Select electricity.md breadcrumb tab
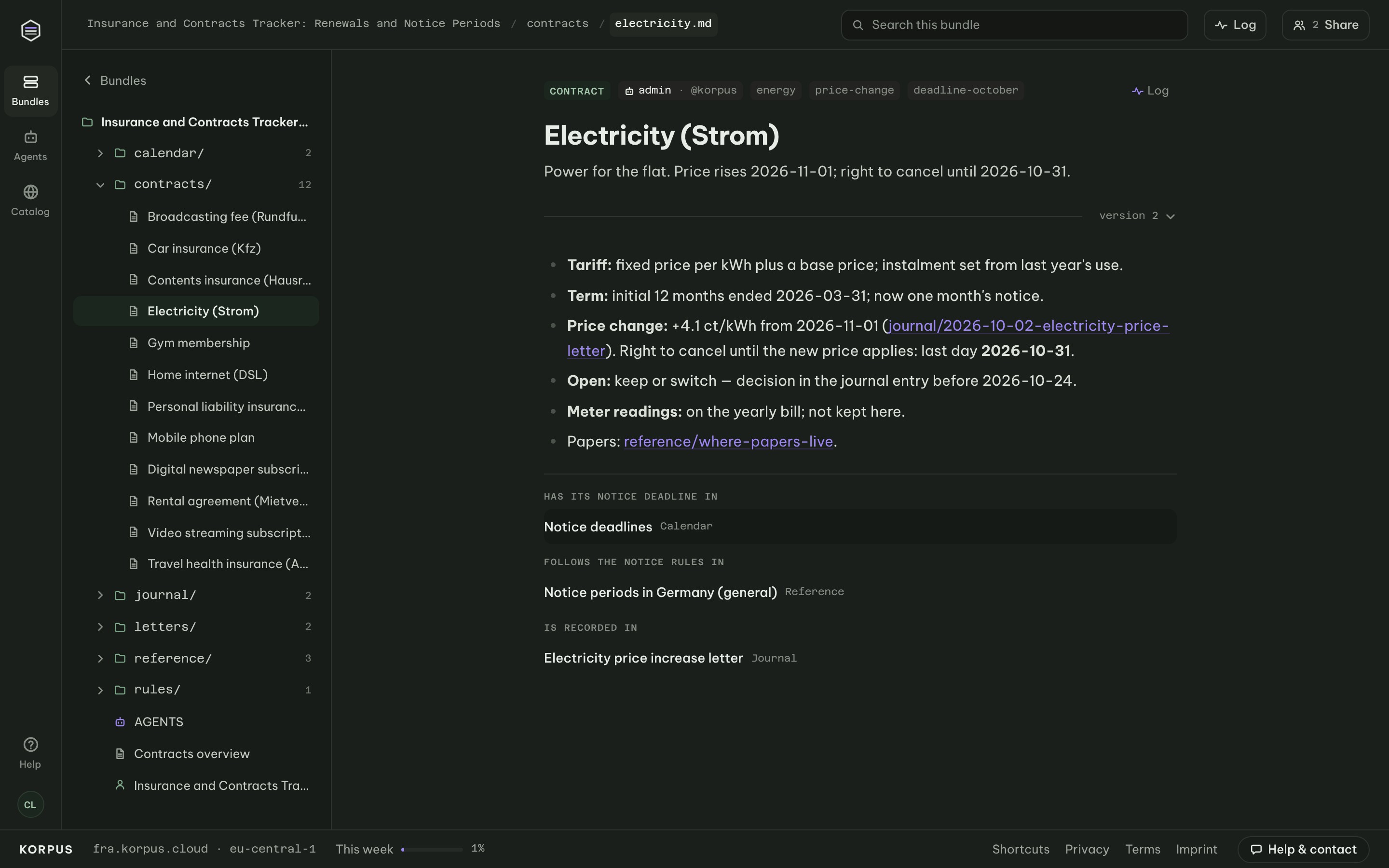The height and width of the screenshot is (868, 1389). (x=663, y=24)
